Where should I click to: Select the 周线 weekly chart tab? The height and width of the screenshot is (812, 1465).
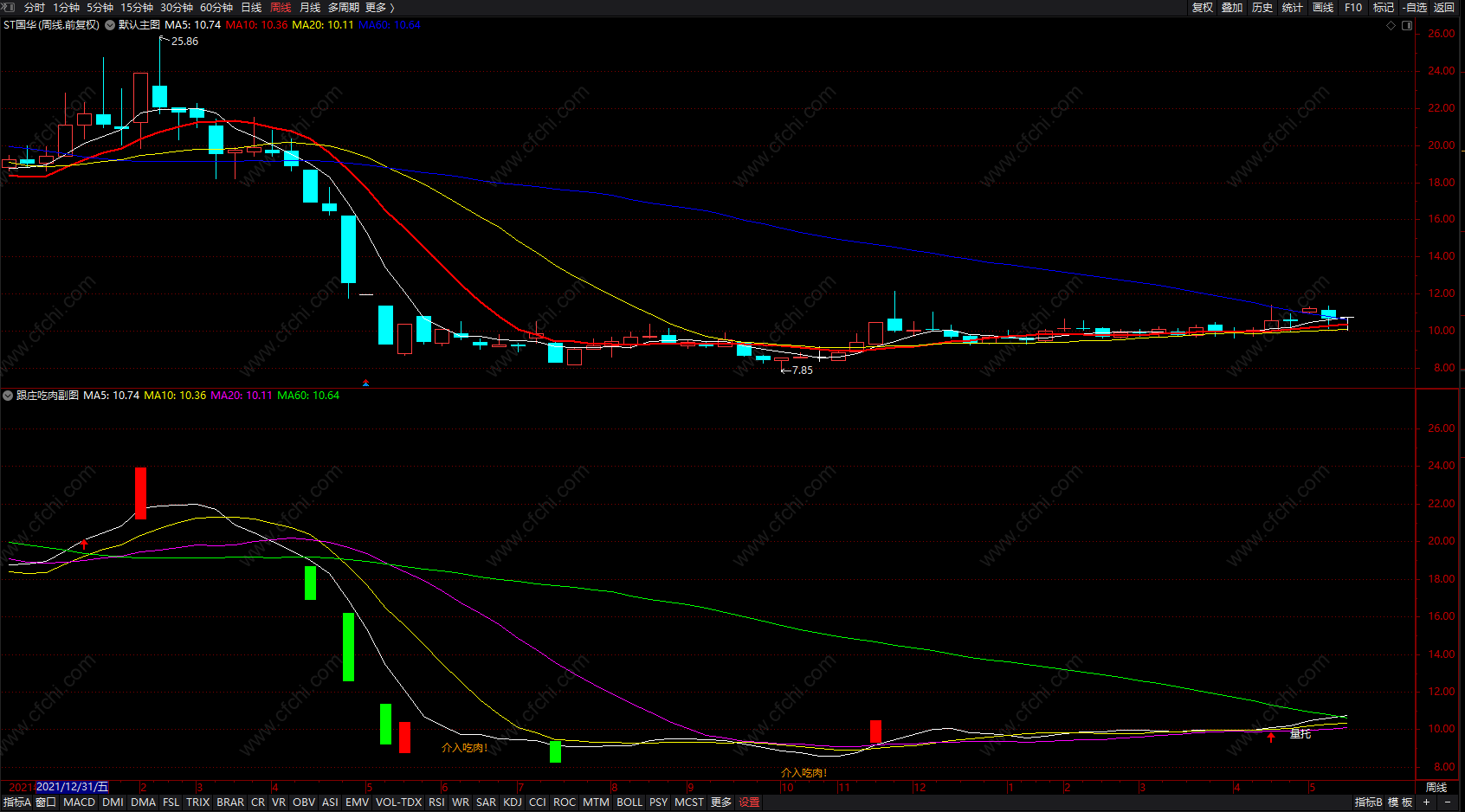coord(281,7)
